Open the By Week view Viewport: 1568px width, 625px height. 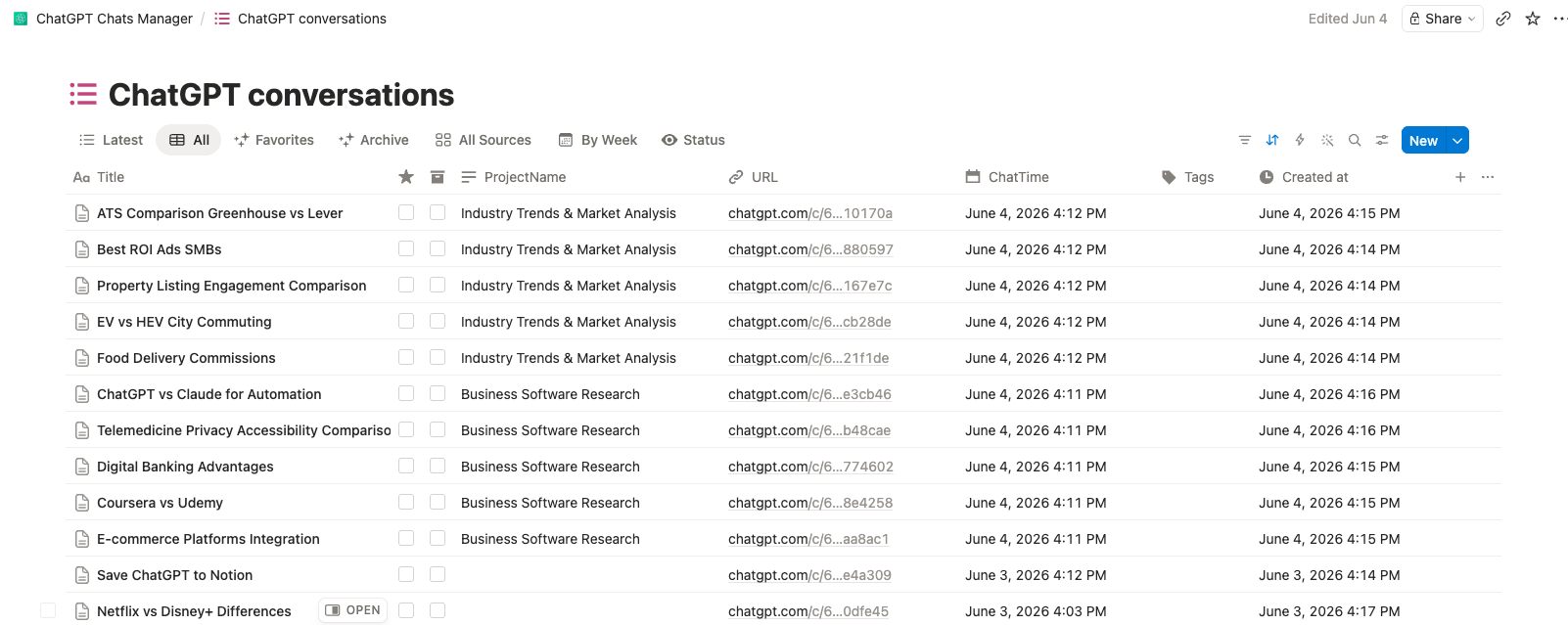[x=598, y=140]
